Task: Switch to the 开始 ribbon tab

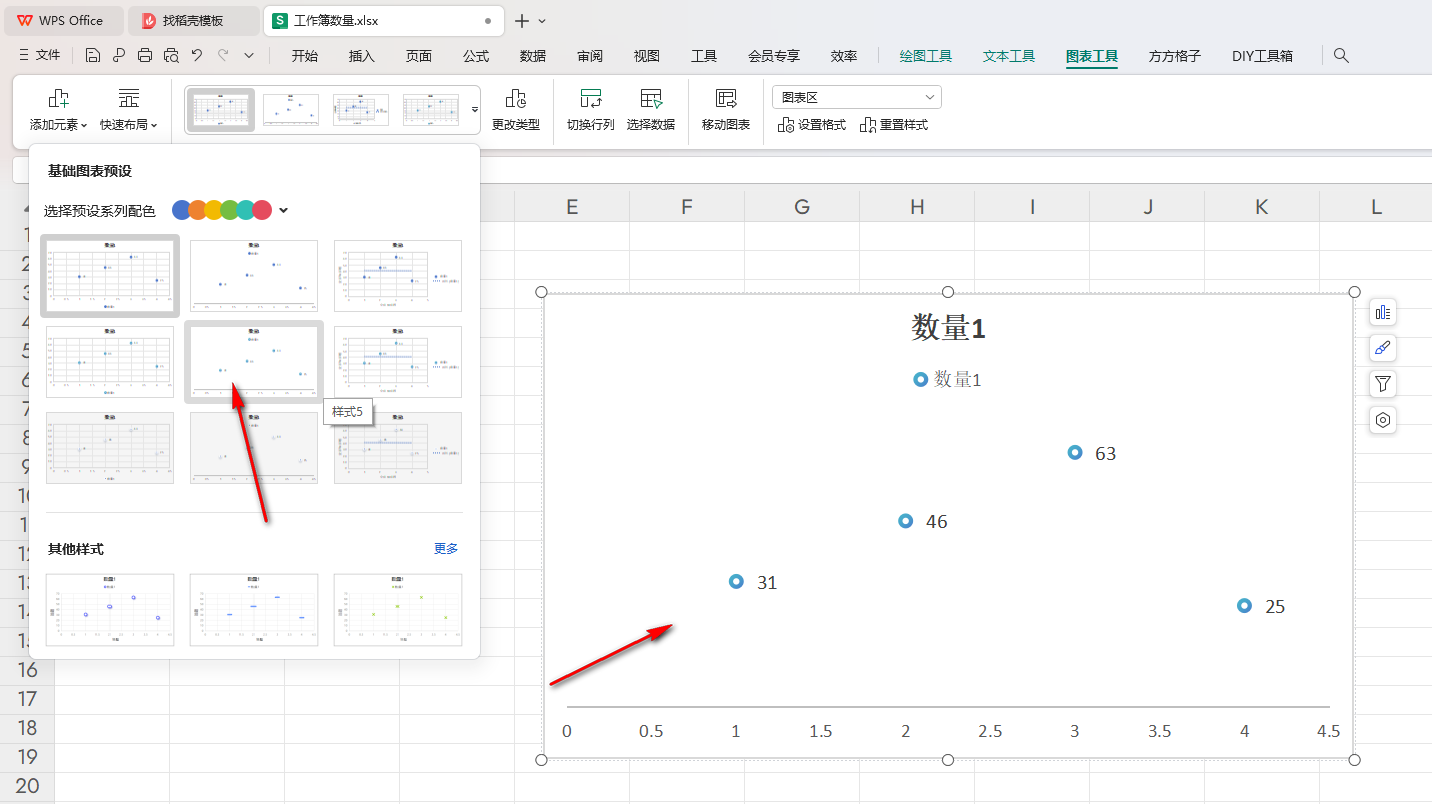Action: tap(305, 56)
